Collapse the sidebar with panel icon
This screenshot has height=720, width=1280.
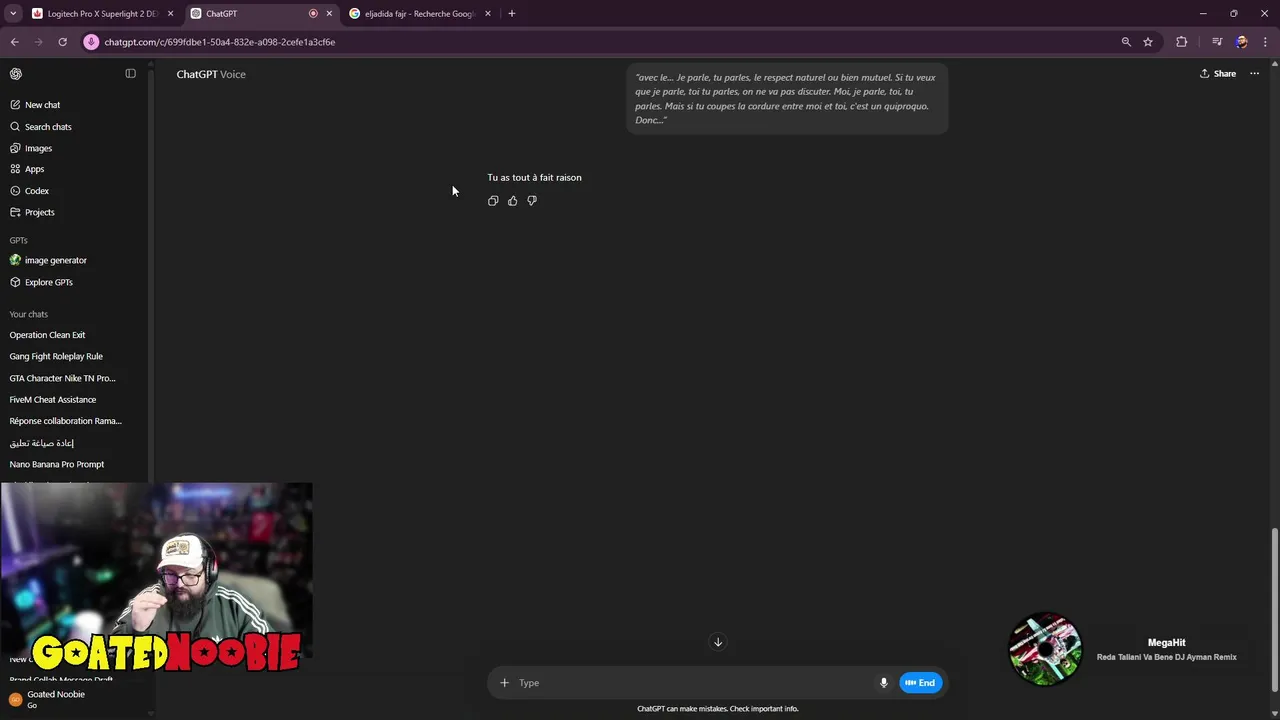click(x=130, y=74)
